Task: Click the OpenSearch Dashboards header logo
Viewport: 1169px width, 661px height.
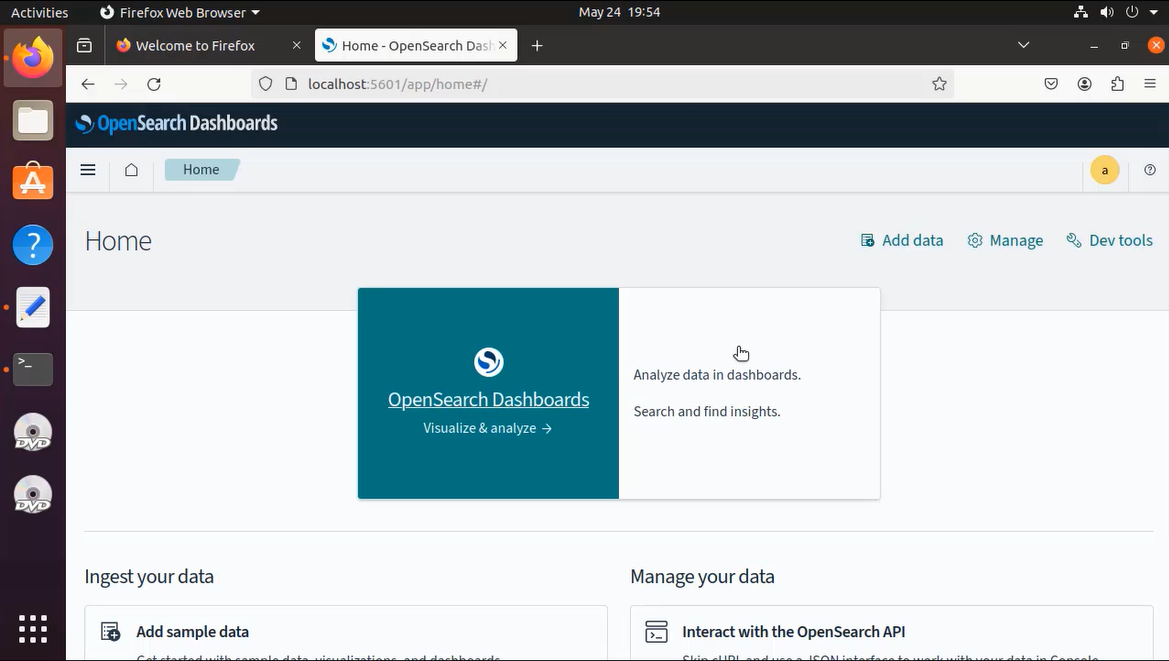Action: [177, 124]
